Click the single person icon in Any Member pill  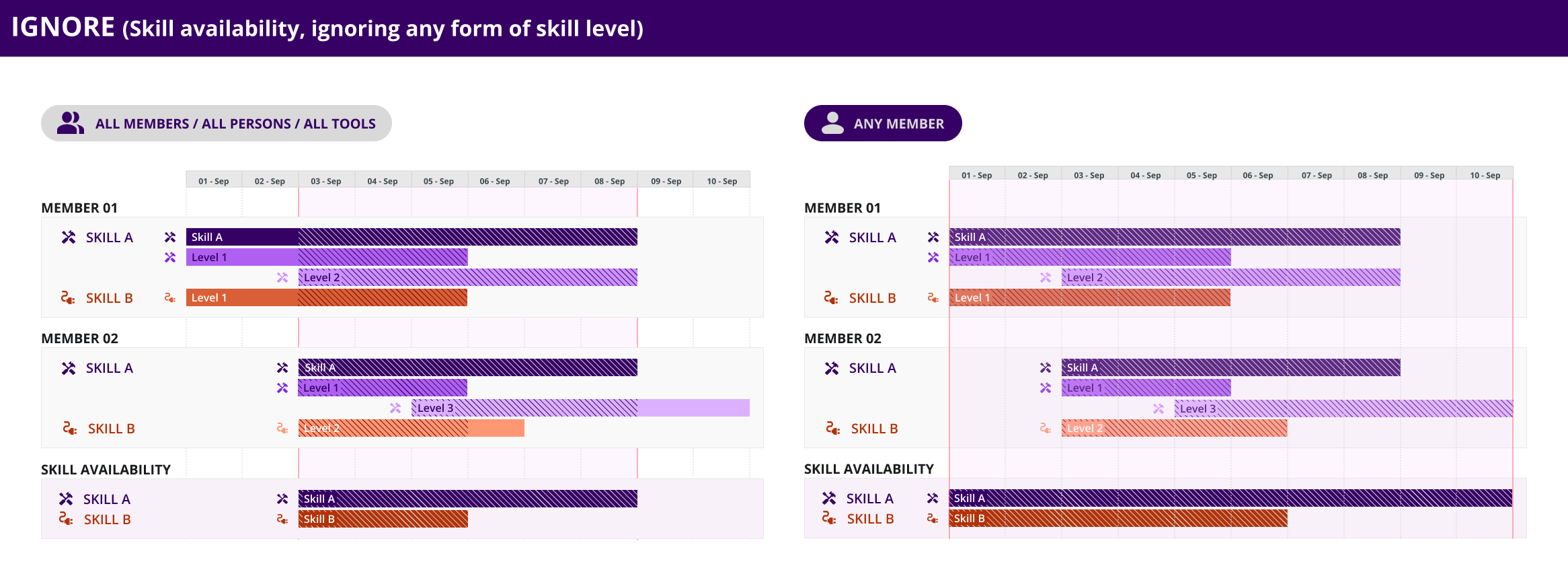point(832,123)
